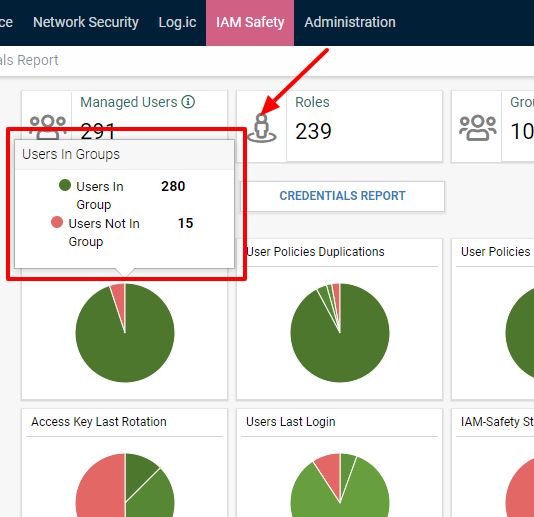Click the value 280 in tooltip
Screen dimensions: 534x517
173,186
